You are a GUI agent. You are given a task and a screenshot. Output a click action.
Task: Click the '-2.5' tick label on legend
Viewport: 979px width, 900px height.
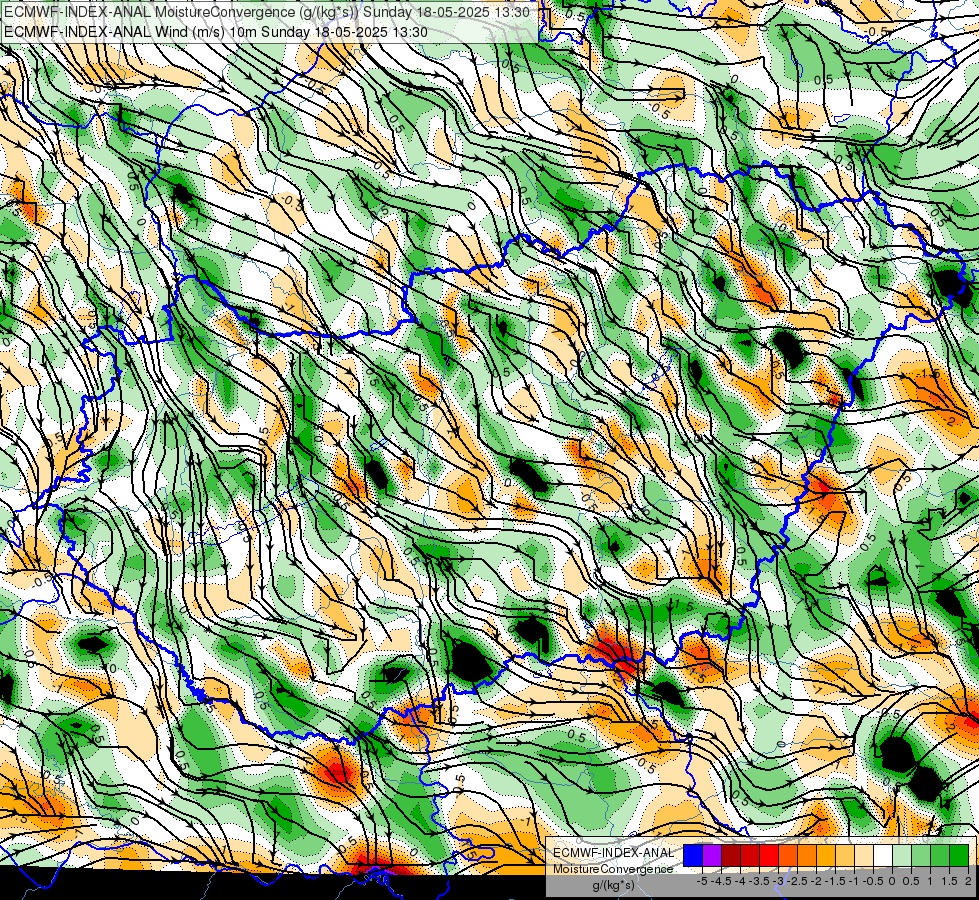(797, 881)
